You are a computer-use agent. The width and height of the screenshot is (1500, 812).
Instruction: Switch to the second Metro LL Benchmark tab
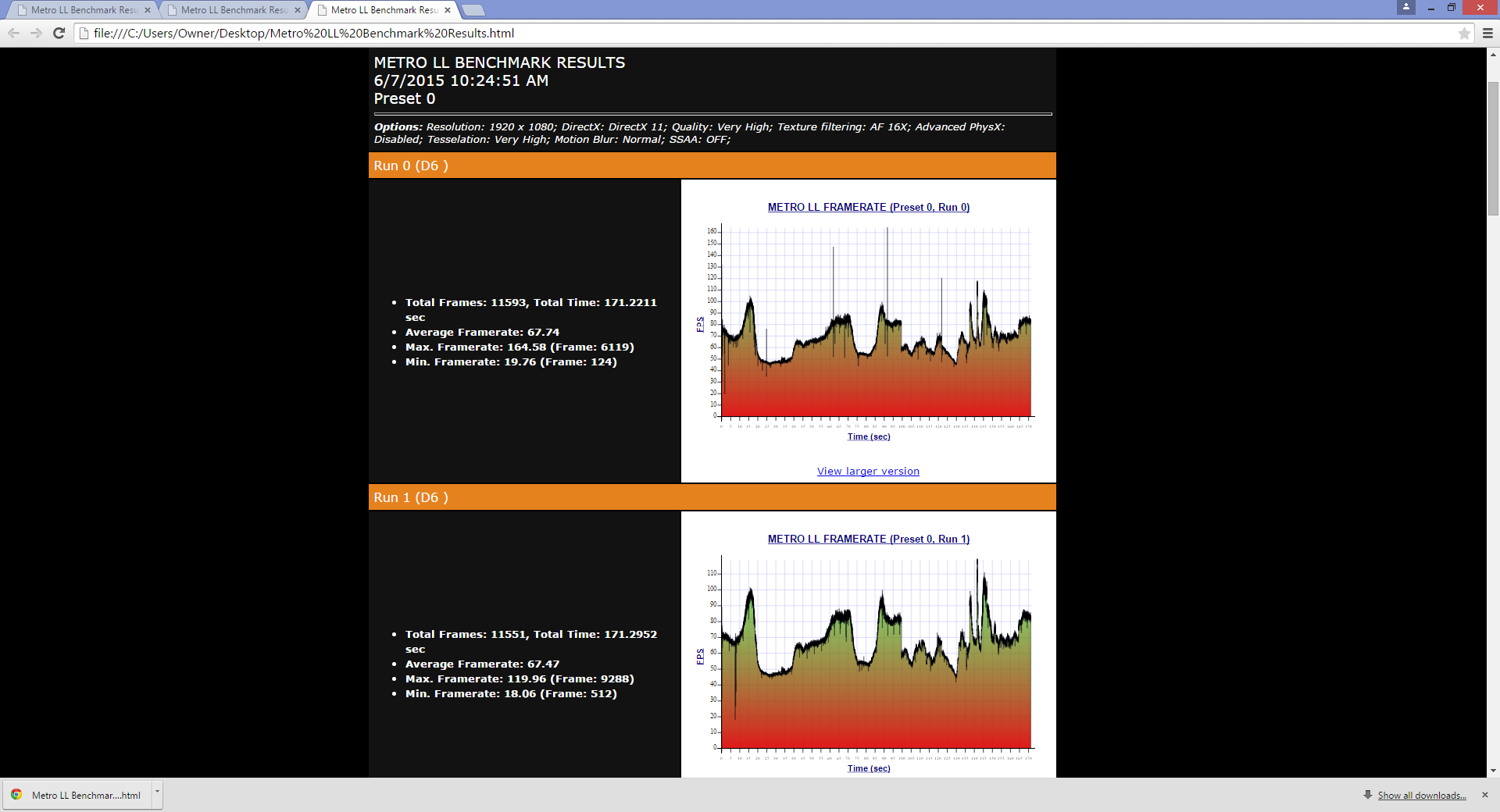pos(233,10)
